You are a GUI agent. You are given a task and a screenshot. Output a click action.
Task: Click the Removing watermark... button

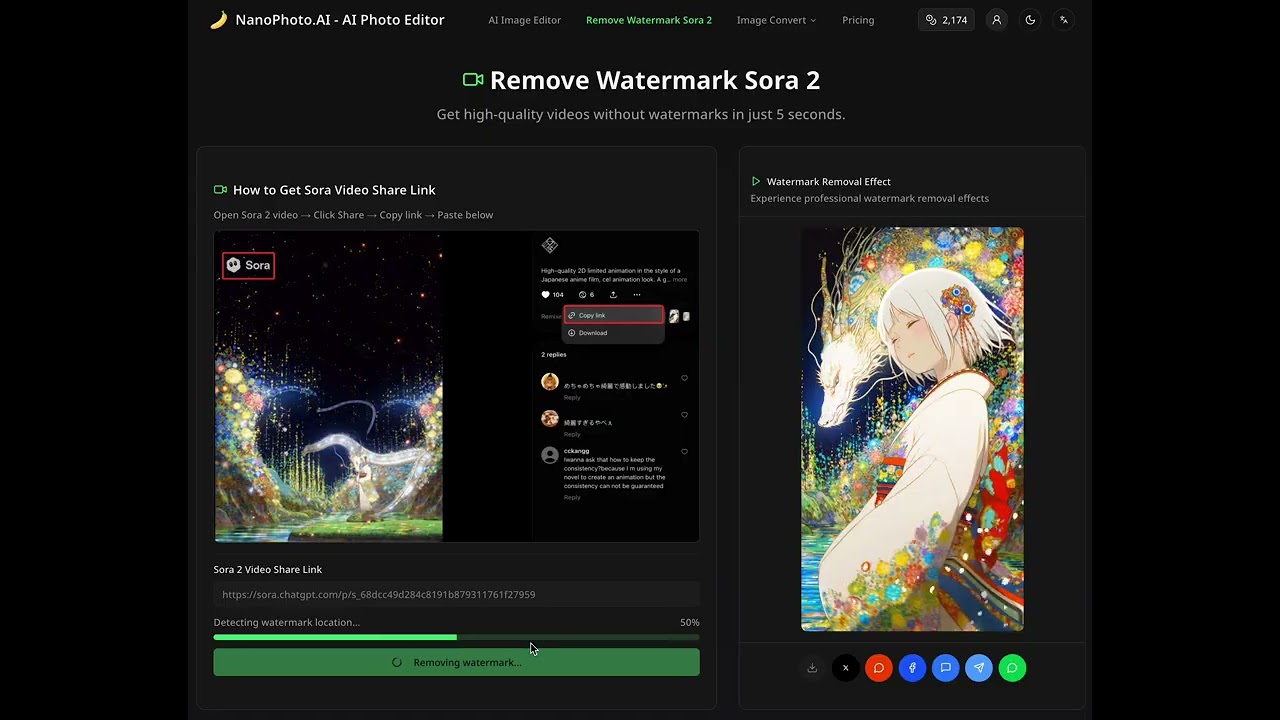(456, 662)
